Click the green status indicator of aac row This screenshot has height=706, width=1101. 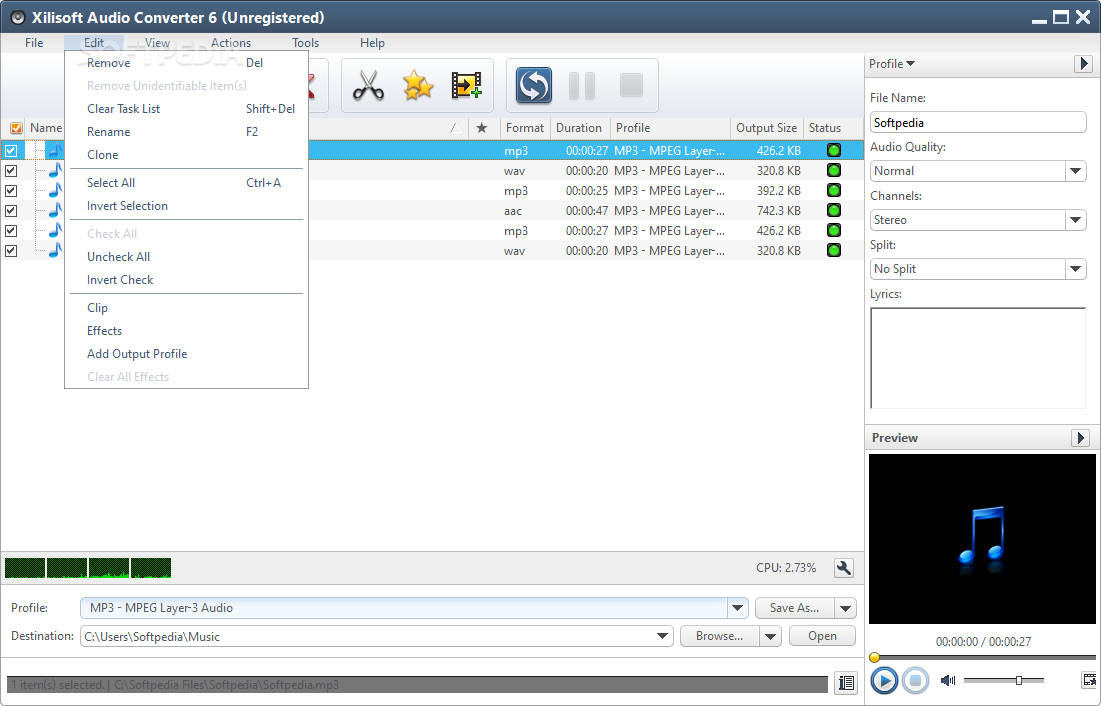point(833,210)
